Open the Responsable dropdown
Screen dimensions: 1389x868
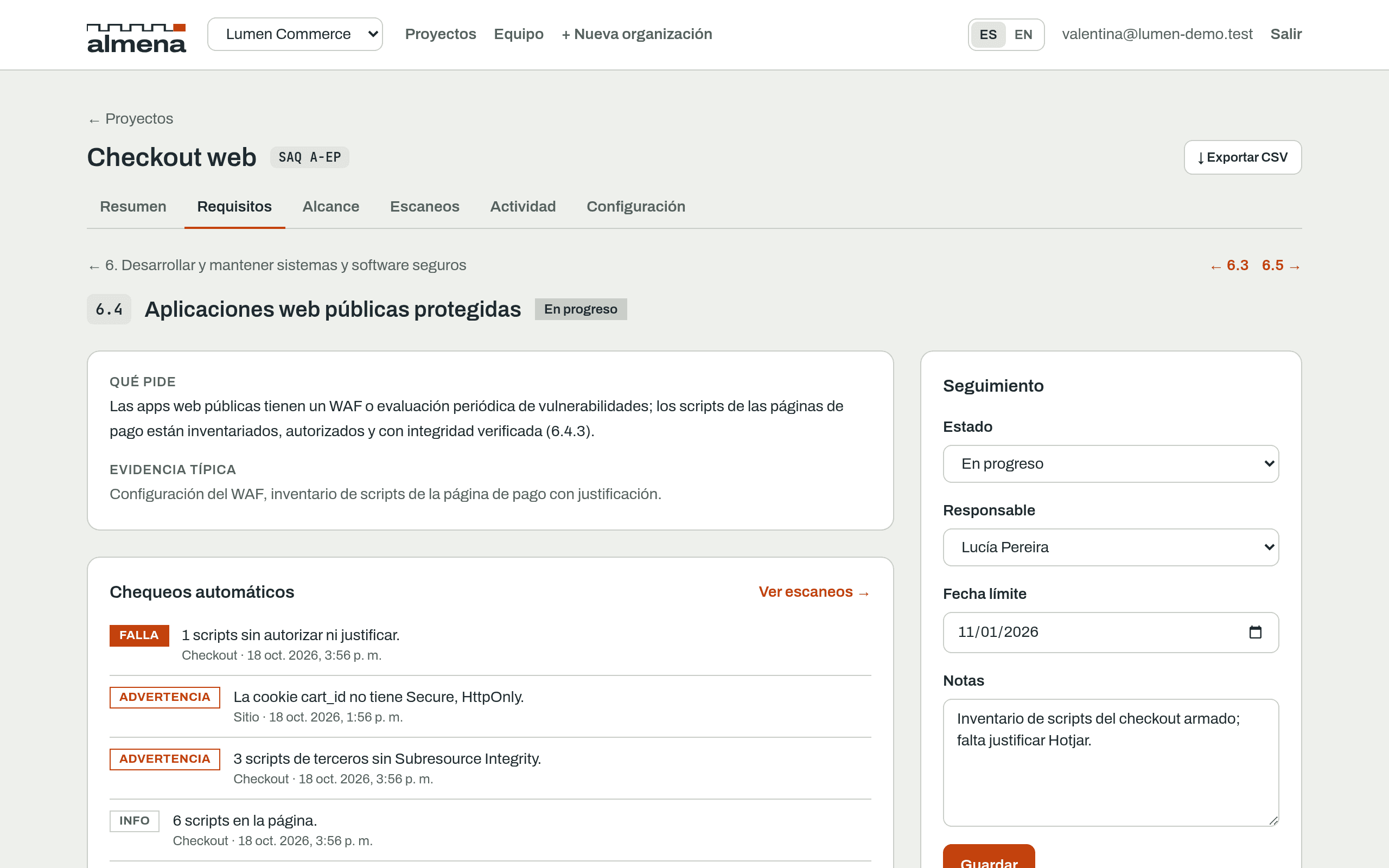tap(1111, 547)
